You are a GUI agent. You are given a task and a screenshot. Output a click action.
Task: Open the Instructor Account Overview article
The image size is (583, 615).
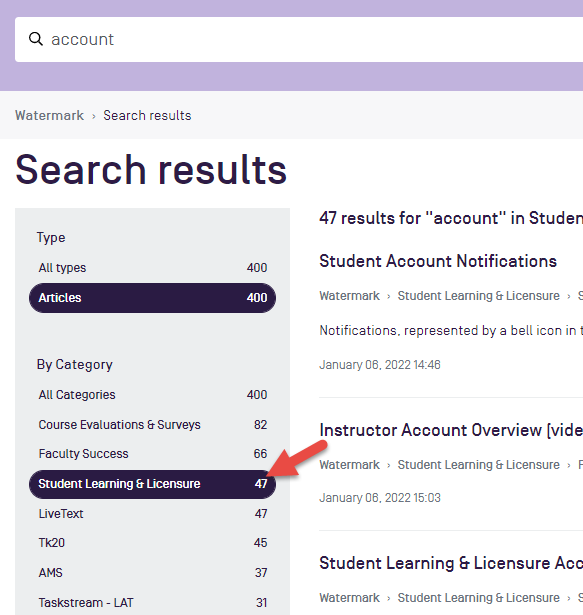(x=451, y=430)
